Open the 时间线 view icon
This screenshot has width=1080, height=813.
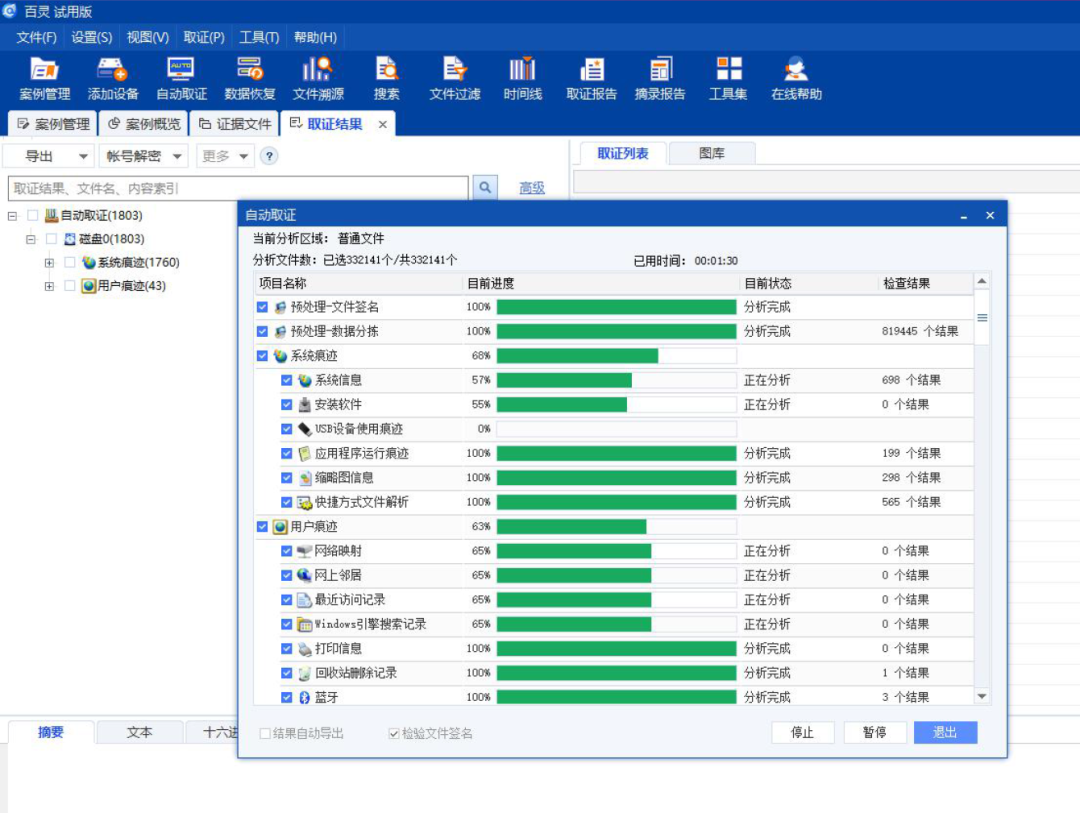tap(522, 78)
